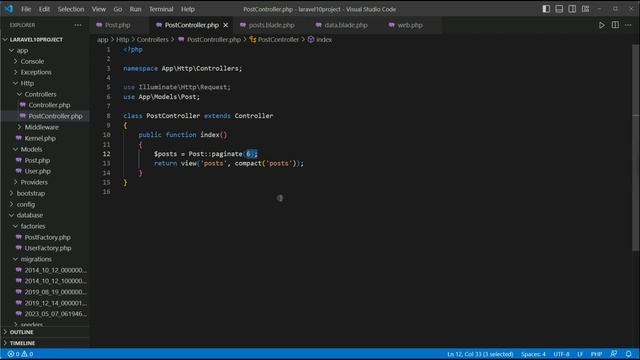The height and width of the screenshot is (360, 640).
Task: Open Explorer views and more actions
Action: (x=78, y=25)
